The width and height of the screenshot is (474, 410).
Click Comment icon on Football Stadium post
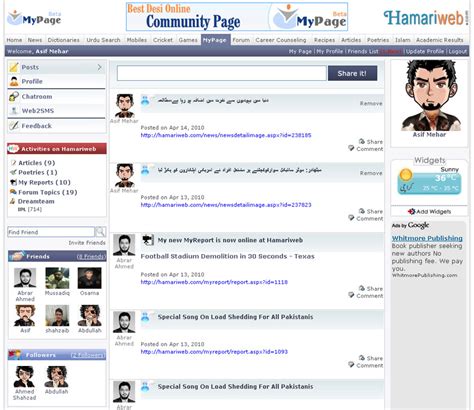(x=351, y=295)
